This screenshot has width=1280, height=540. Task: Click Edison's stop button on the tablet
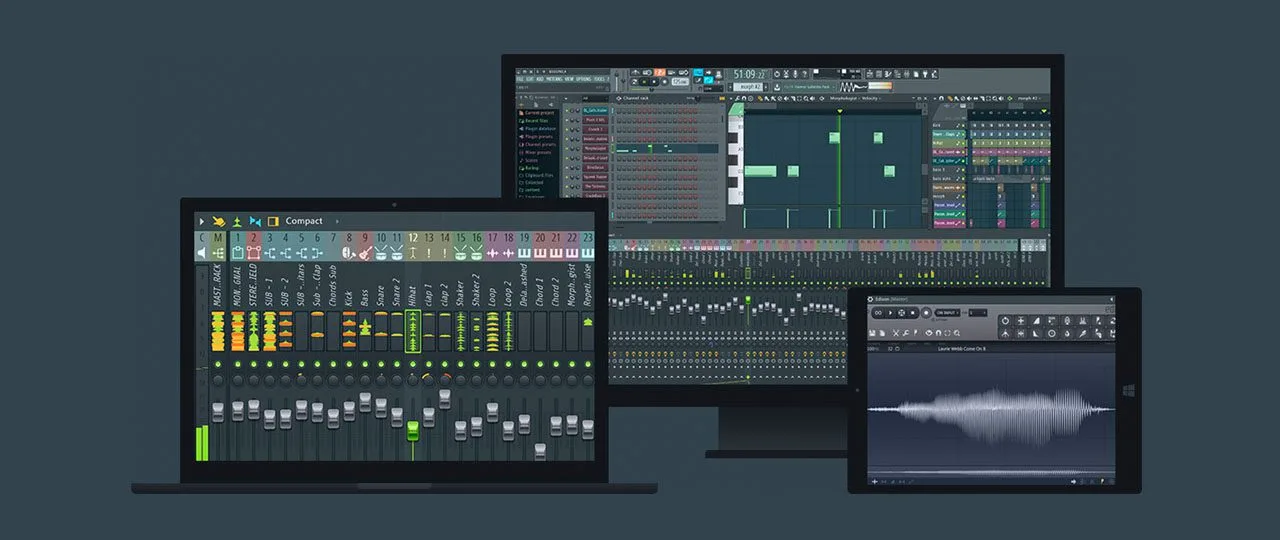tap(913, 313)
